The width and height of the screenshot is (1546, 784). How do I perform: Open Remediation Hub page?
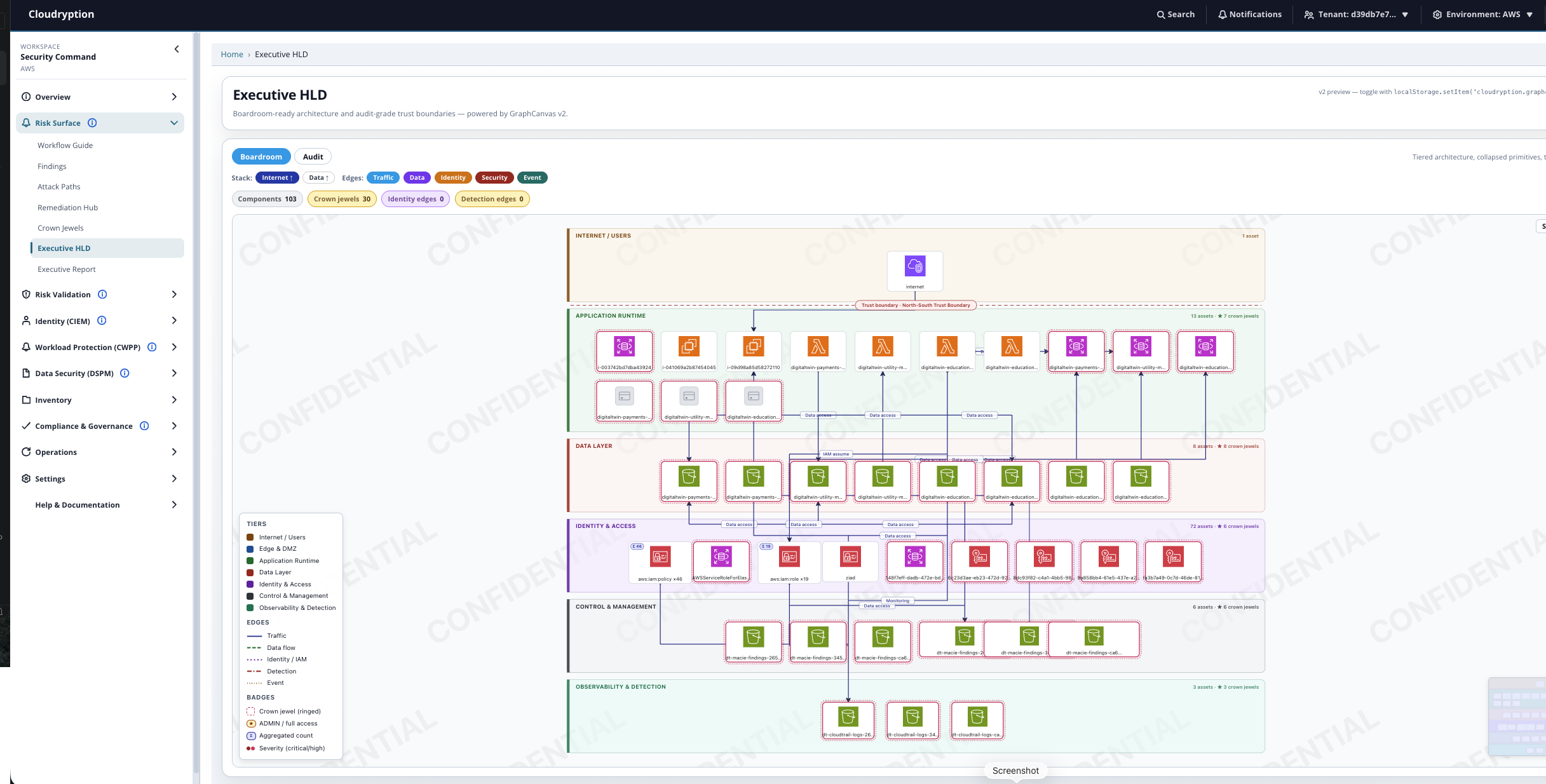(67, 208)
